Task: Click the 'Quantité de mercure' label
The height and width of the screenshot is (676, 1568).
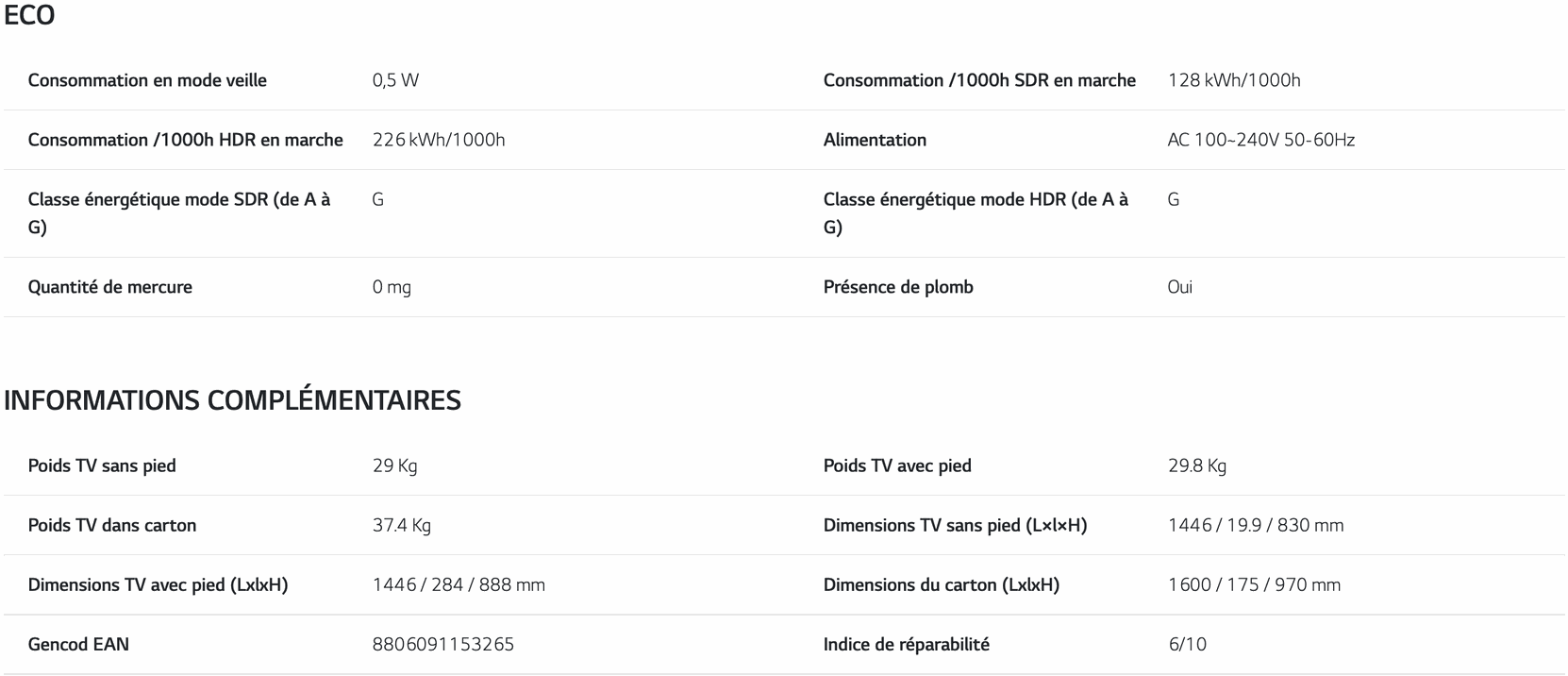Action: point(110,287)
